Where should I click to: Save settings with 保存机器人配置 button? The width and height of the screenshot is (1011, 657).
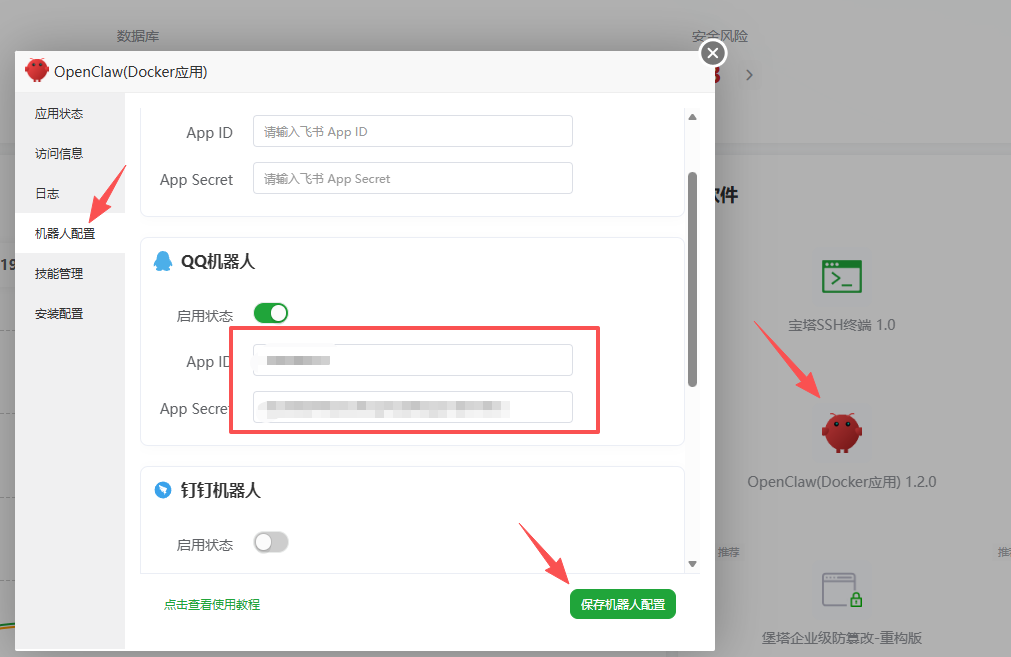[623, 604]
